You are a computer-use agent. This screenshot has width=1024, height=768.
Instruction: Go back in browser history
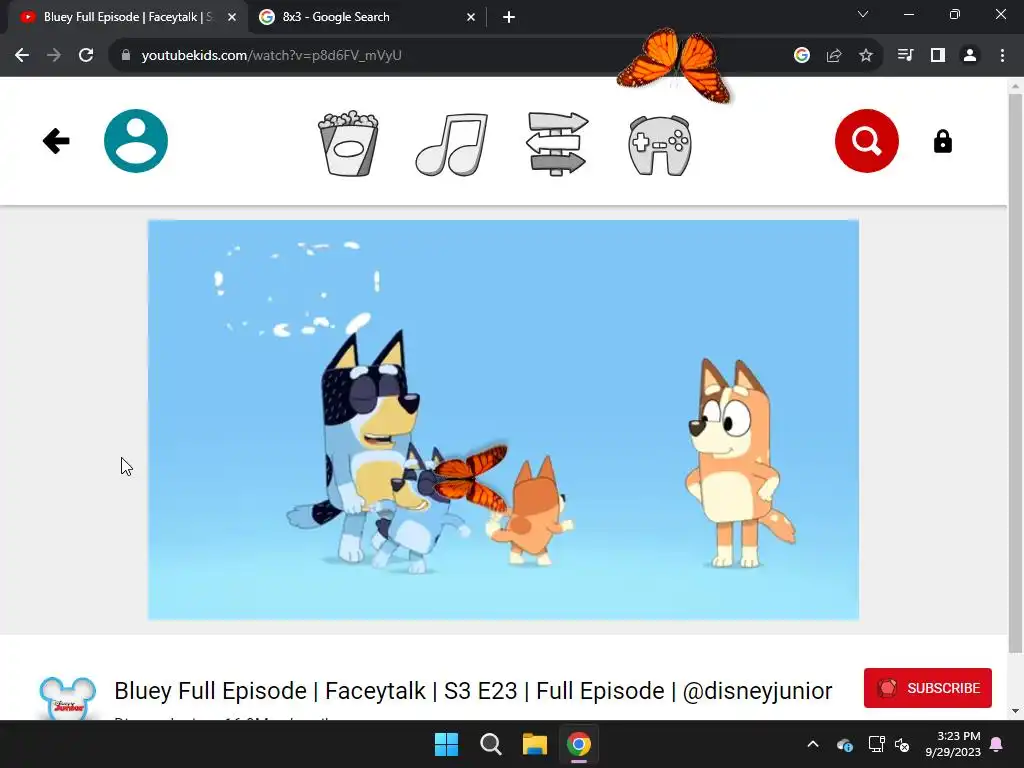22,56
